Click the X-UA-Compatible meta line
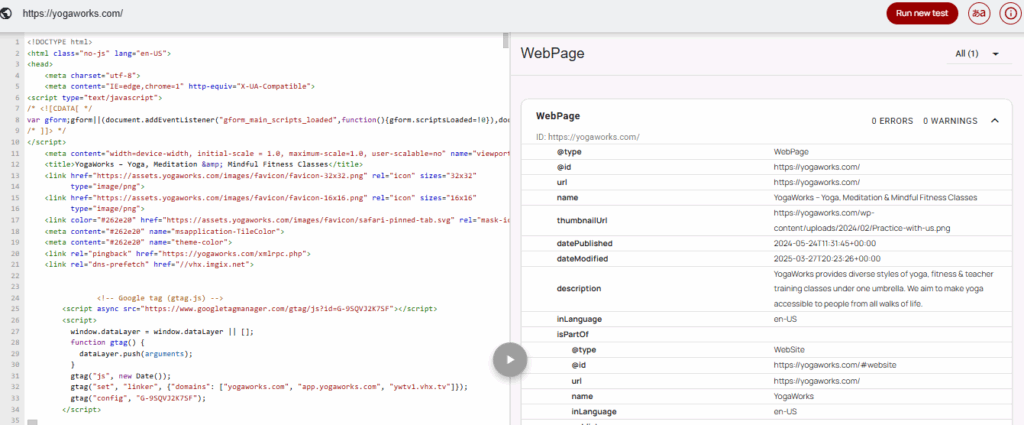The height and width of the screenshot is (425, 1024). (x=181, y=86)
